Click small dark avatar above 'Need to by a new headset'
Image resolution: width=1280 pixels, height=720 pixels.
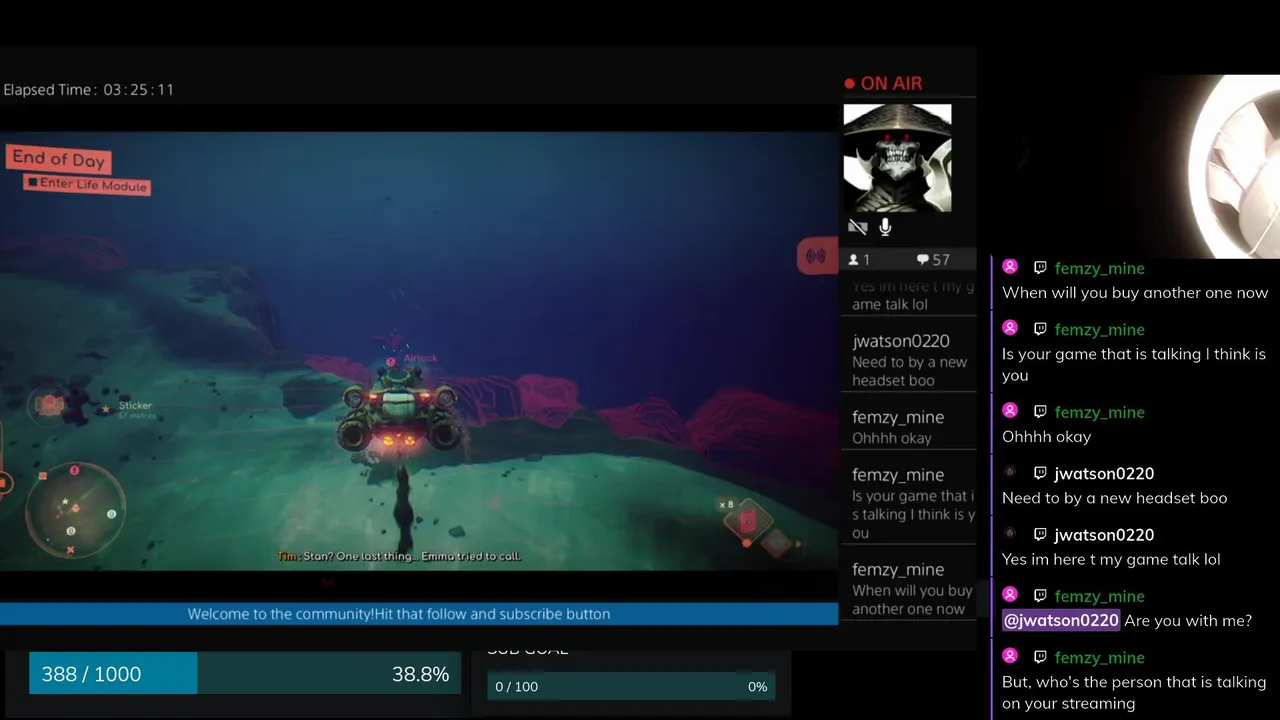(1010, 471)
